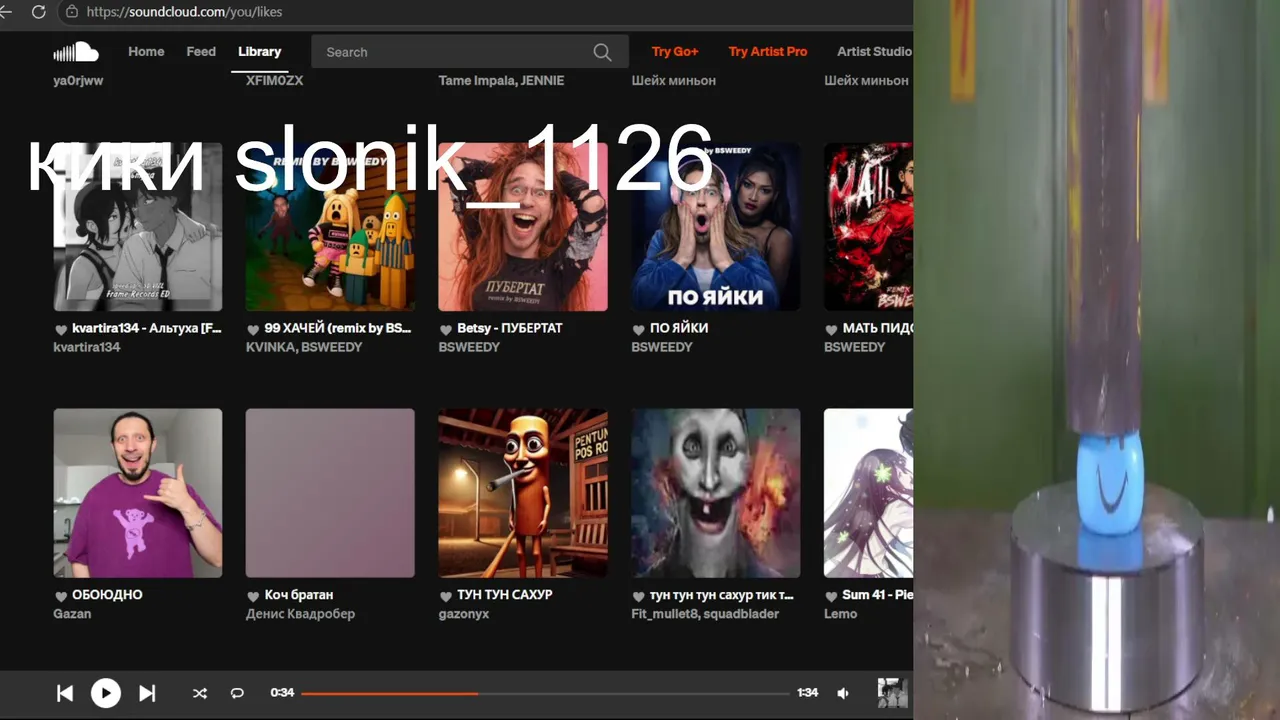Image resolution: width=1280 pixels, height=720 pixels.
Task: Open the ТУН ТУН САХУР track title
Action: point(505,595)
